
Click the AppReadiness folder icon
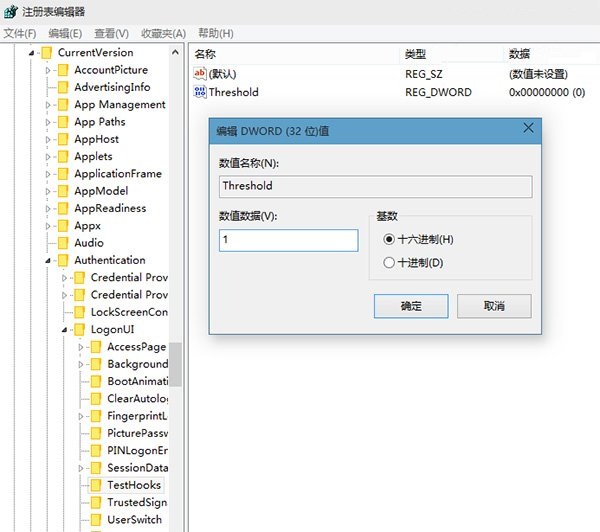(63, 209)
